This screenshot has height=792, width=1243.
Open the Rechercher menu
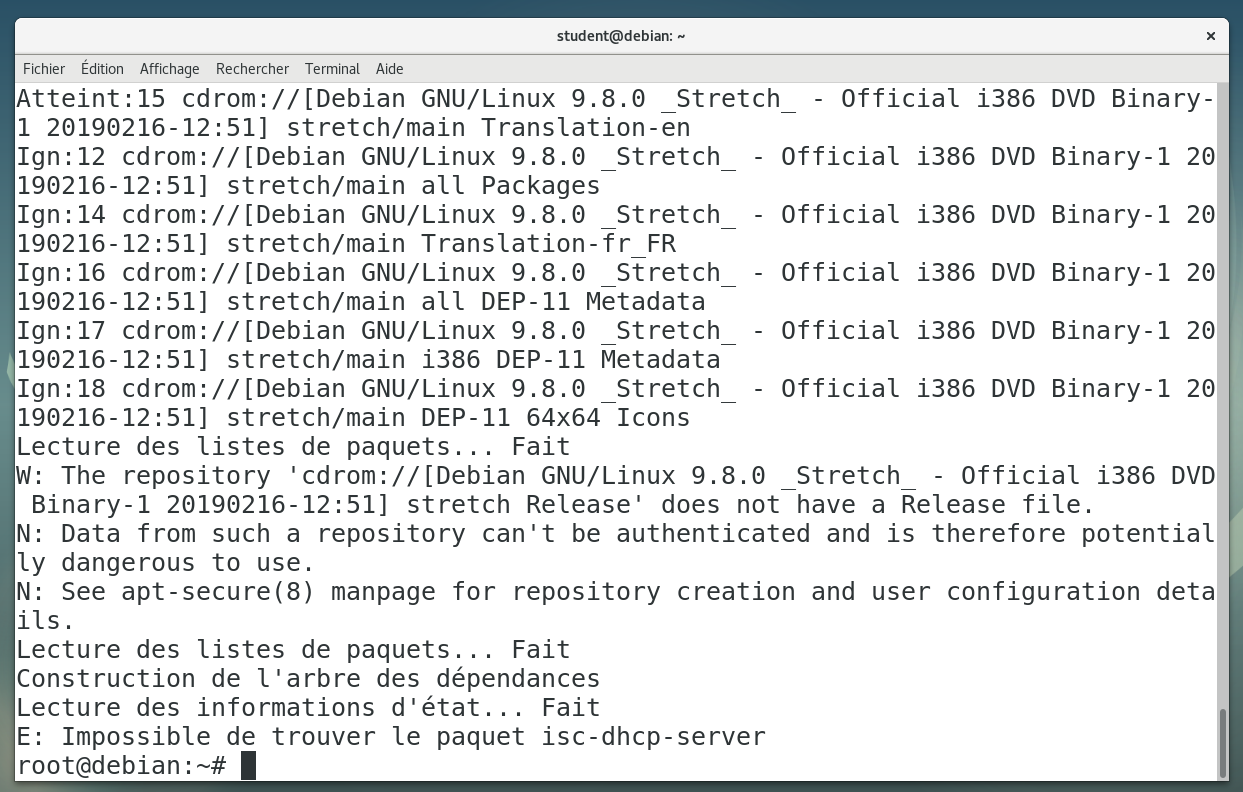point(252,69)
